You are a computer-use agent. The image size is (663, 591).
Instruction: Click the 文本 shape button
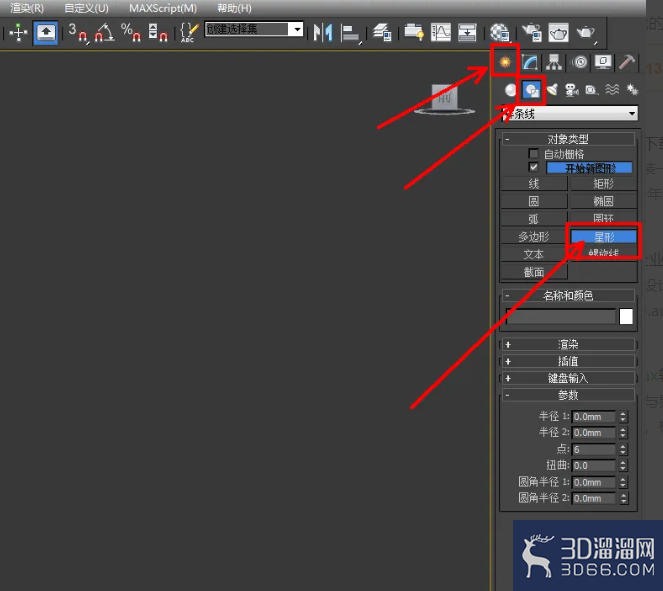coord(534,254)
